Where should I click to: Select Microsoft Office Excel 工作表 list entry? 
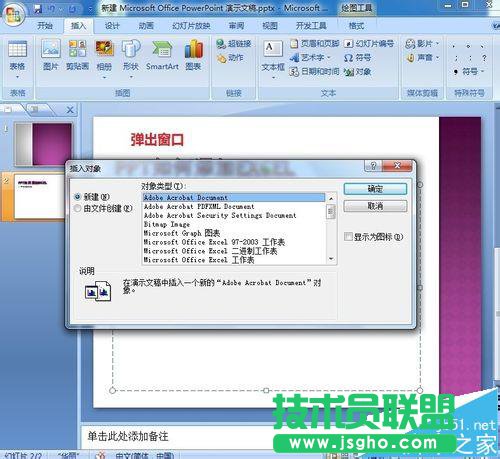(199, 260)
